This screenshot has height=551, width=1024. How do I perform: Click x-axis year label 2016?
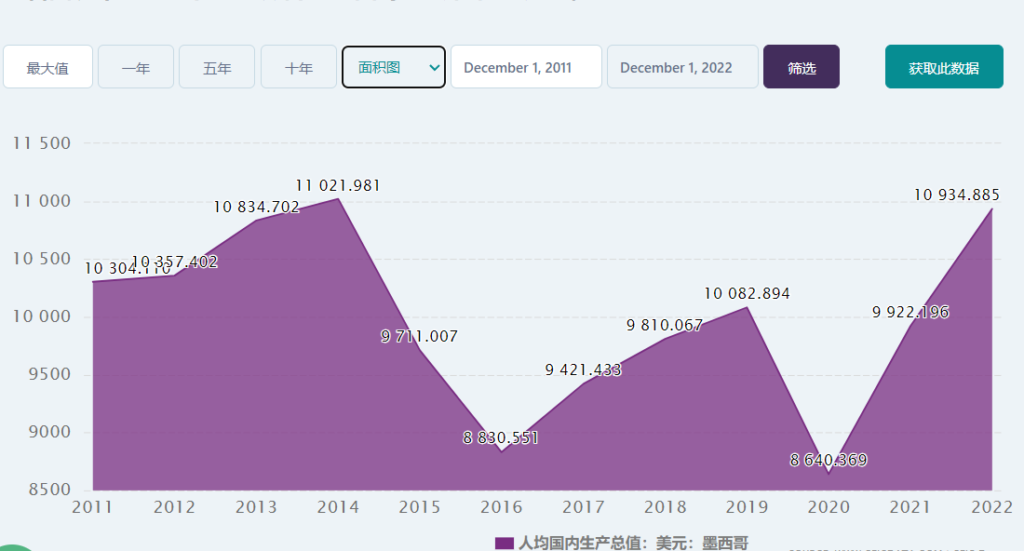coord(502,507)
